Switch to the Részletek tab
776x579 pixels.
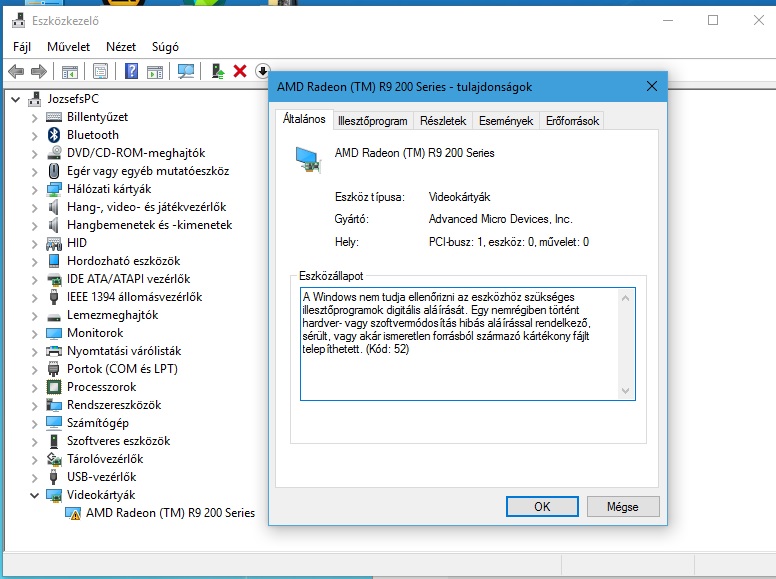443,121
